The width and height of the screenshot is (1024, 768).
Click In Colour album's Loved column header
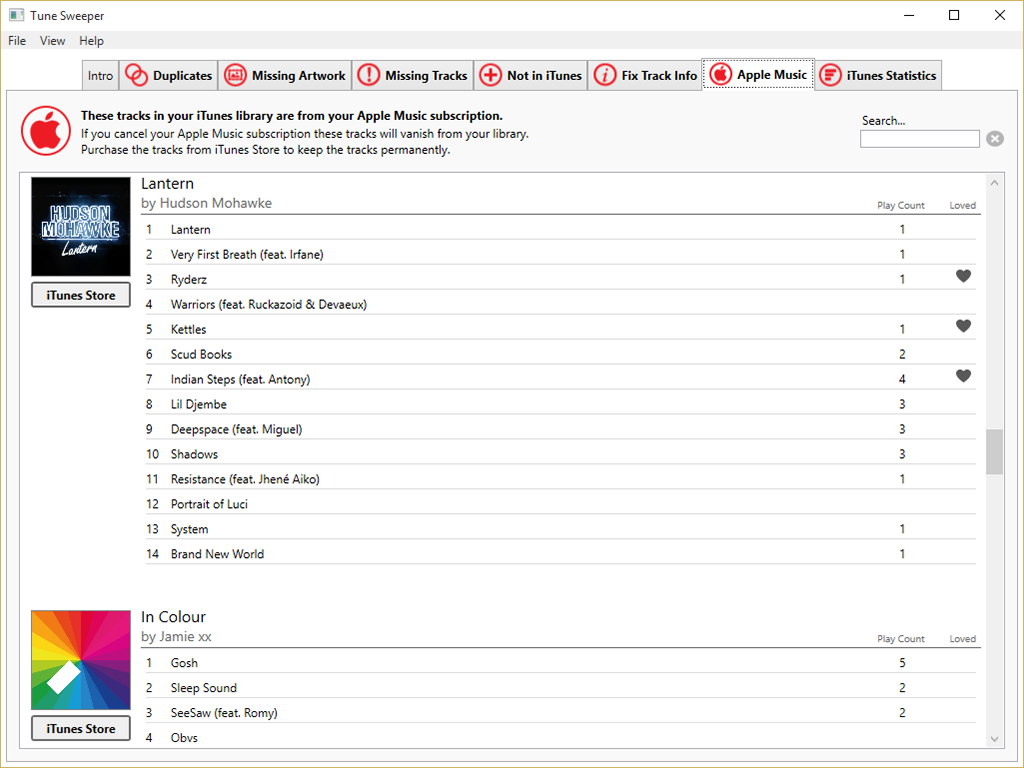click(963, 639)
